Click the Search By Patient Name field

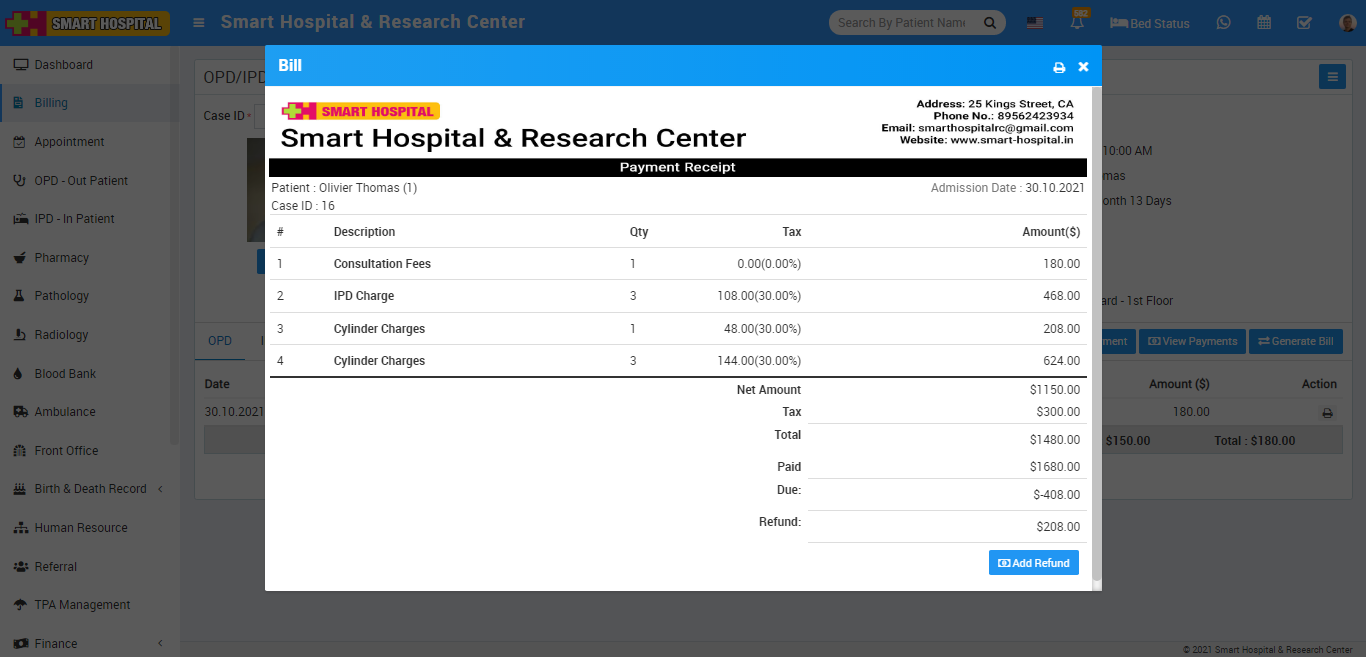(901, 22)
